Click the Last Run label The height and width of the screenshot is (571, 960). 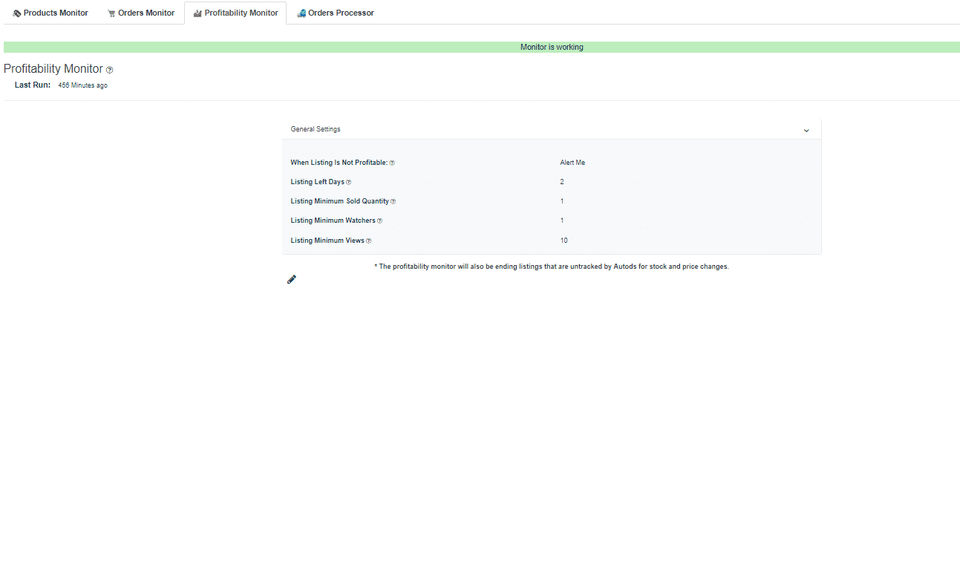[32, 85]
